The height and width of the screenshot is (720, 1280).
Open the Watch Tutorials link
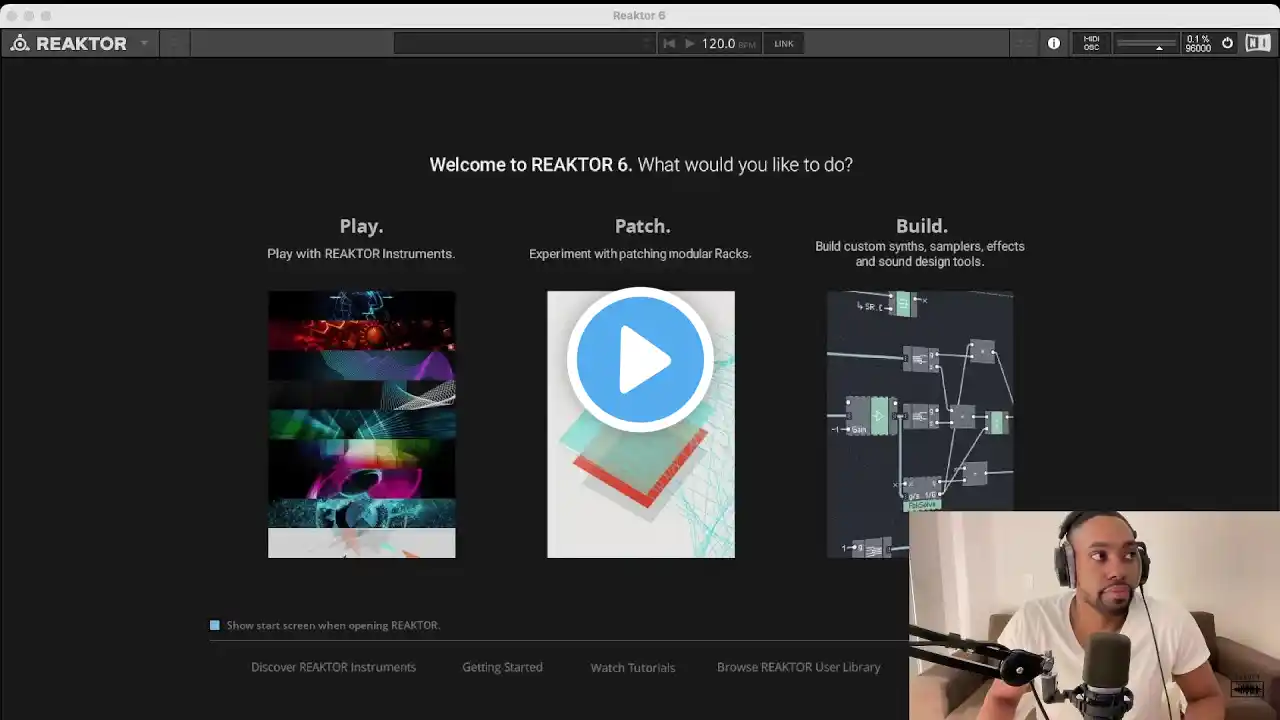point(633,667)
